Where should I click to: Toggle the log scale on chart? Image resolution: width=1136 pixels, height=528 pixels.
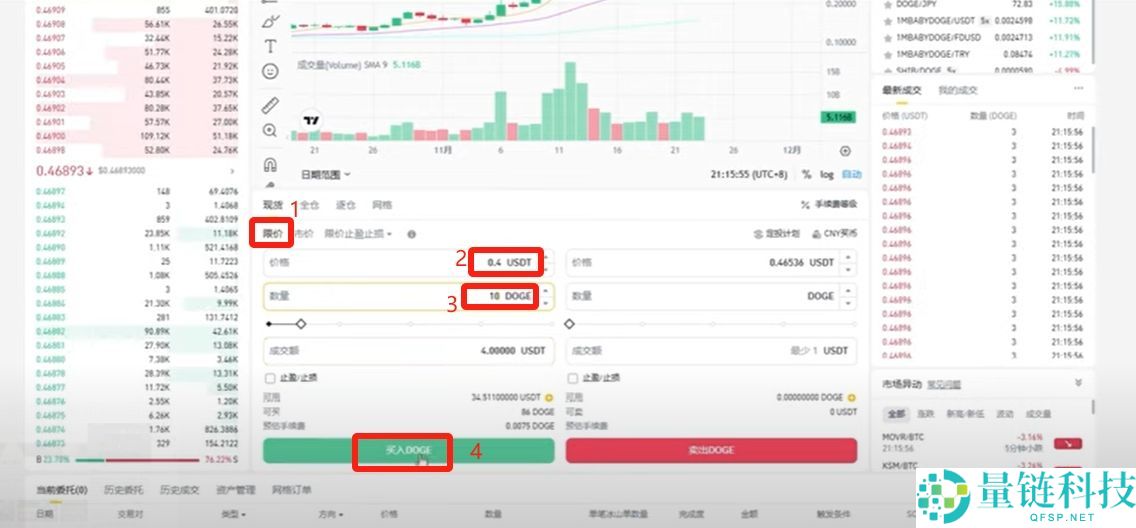click(x=827, y=175)
